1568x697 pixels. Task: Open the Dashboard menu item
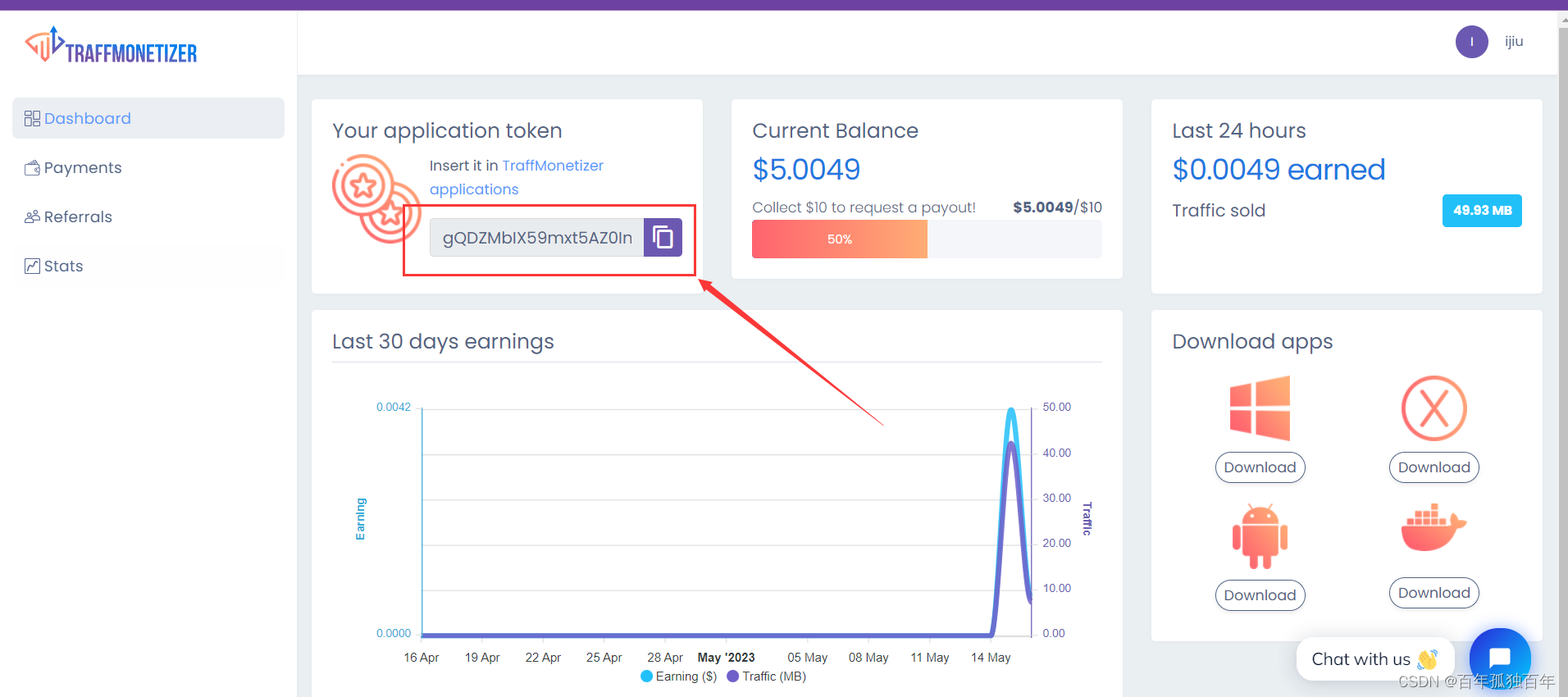pos(148,118)
